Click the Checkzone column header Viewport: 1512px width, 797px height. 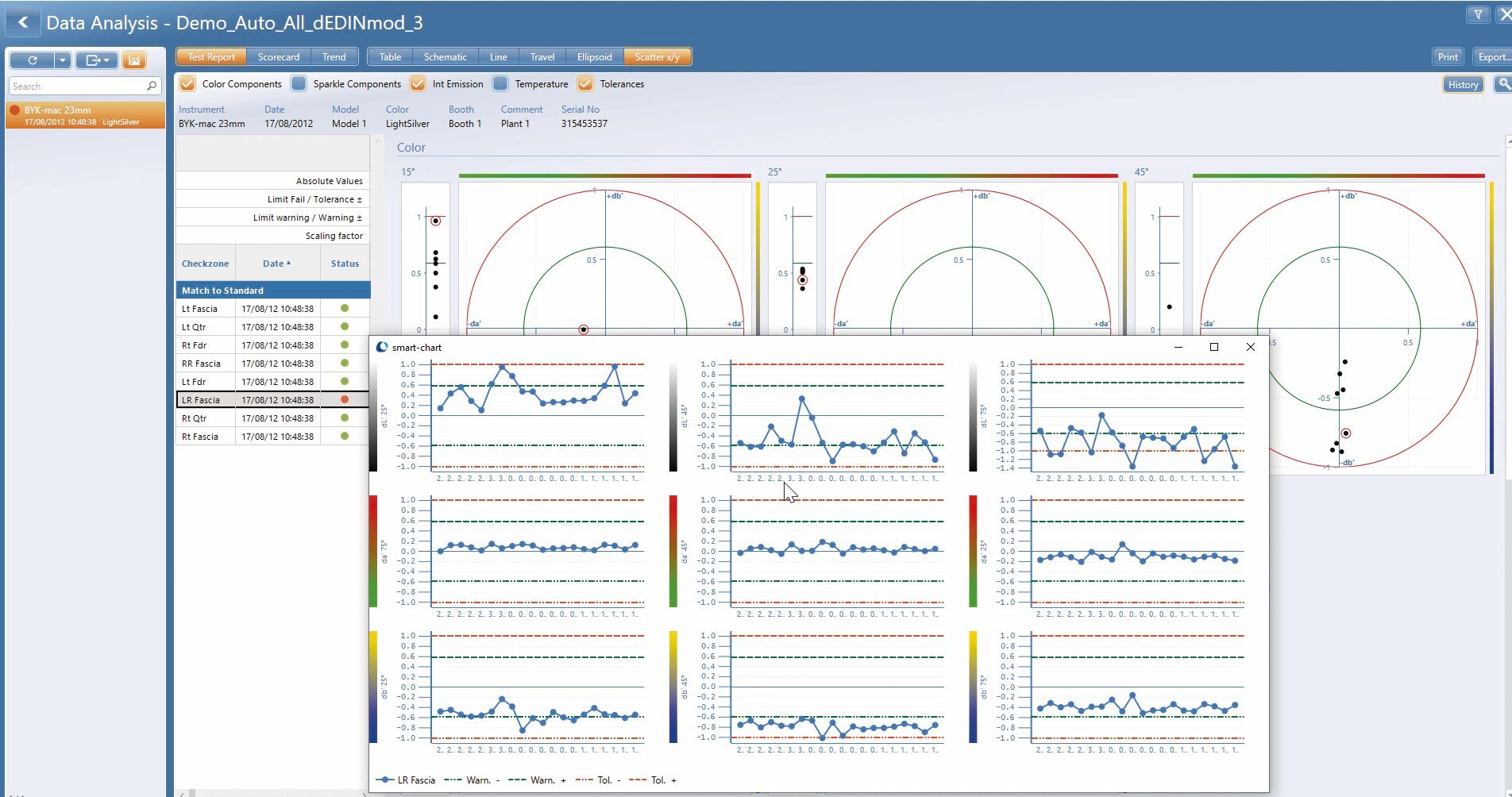[x=205, y=264]
